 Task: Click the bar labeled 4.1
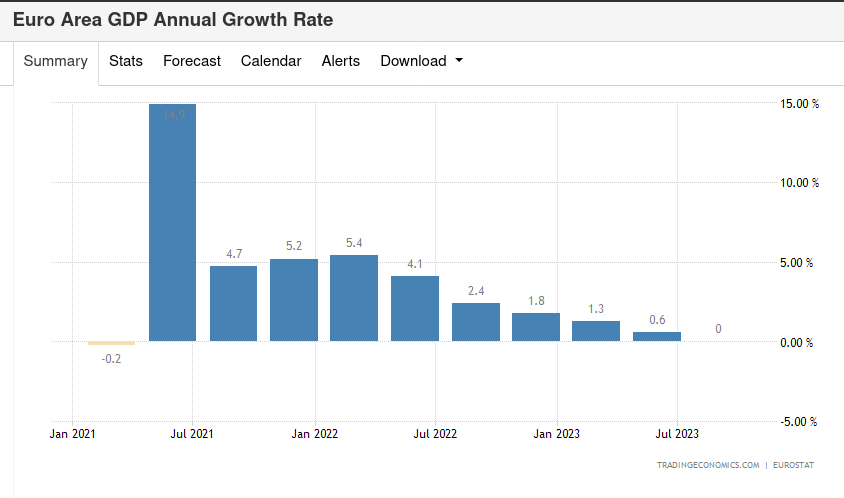(x=415, y=309)
